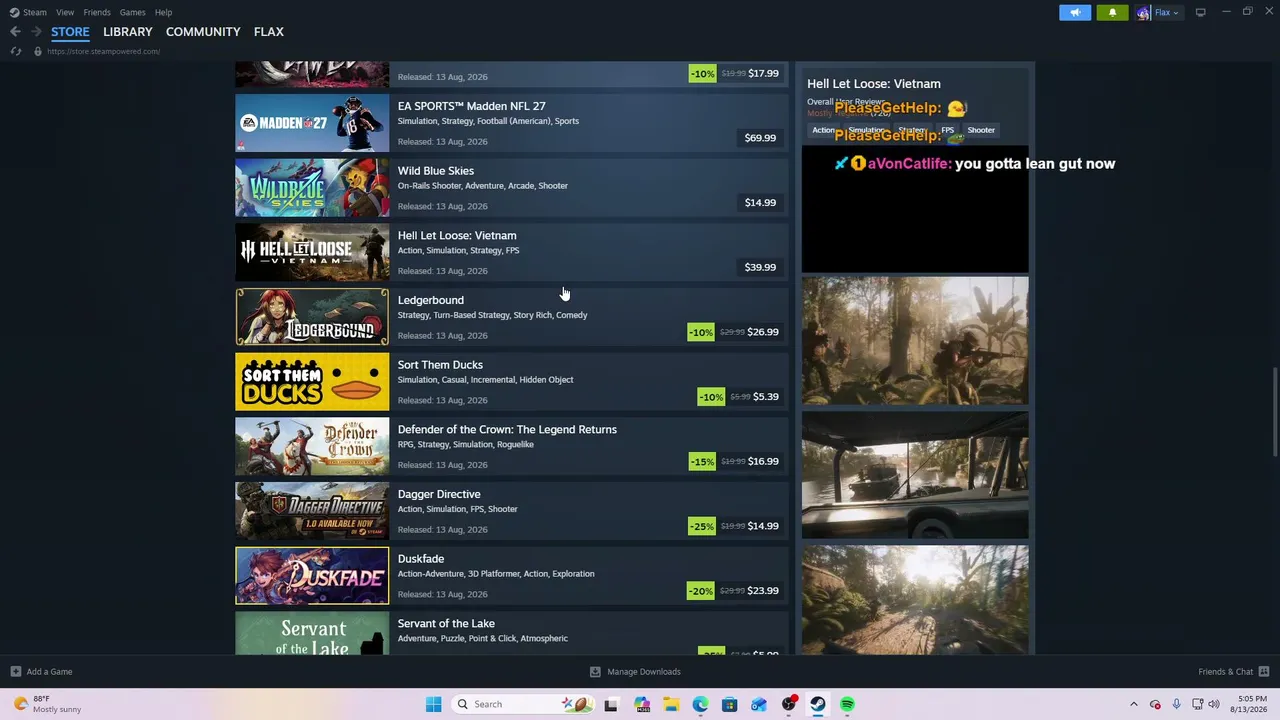
Task: Click the volume speaker tray icon
Action: pyautogui.click(x=1214, y=704)
